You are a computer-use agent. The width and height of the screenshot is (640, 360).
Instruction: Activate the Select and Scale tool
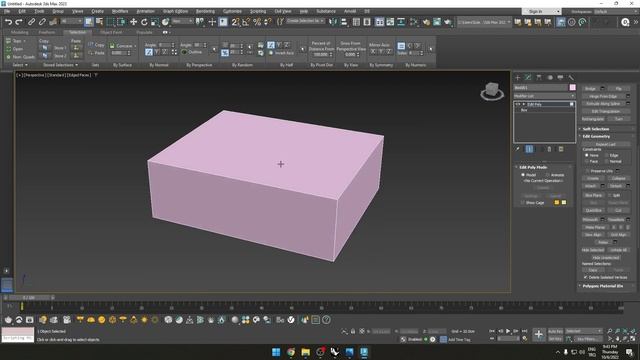[x=155, y=22]
